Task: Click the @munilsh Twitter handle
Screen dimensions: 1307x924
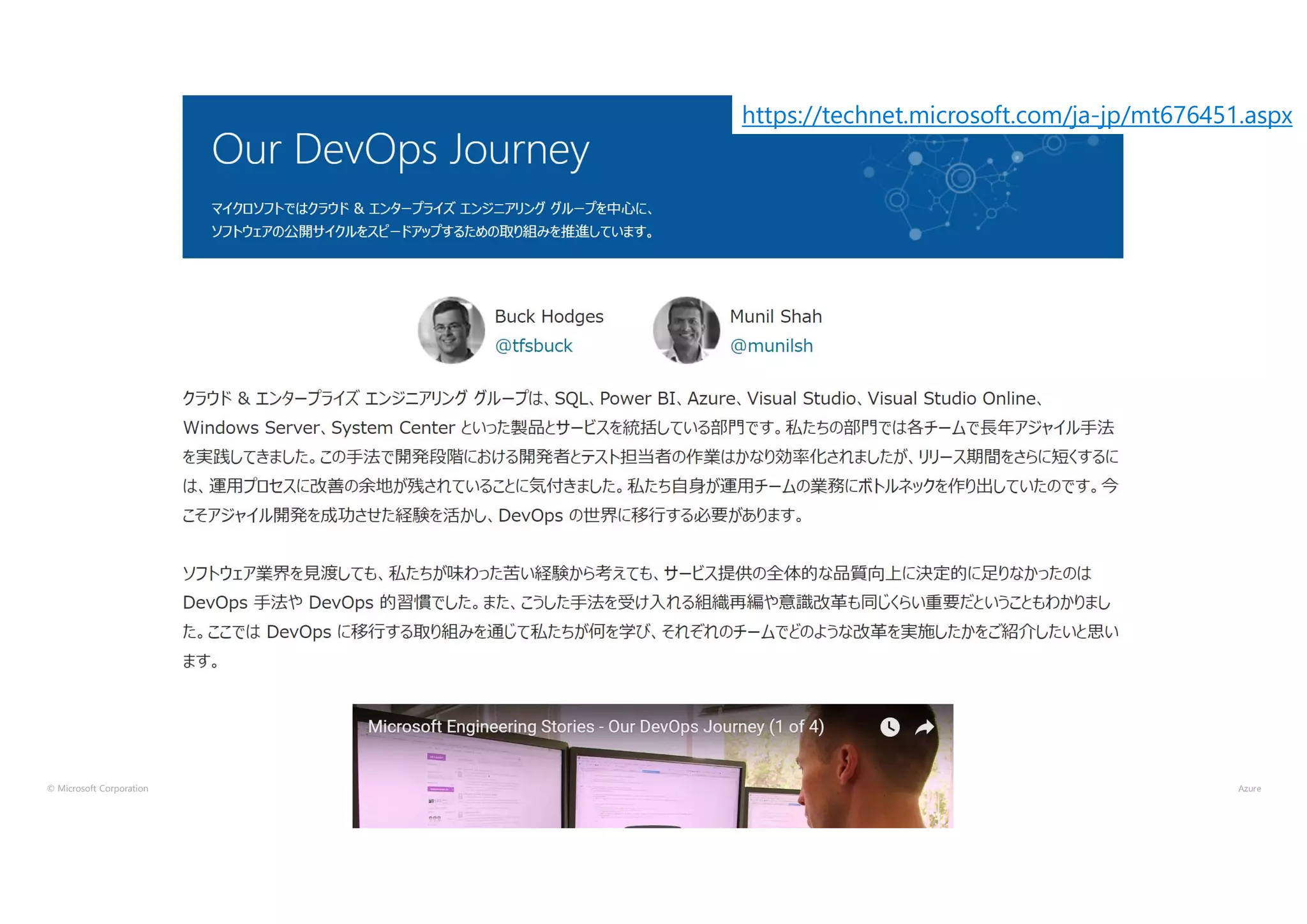Action: [x=772, y=346]
